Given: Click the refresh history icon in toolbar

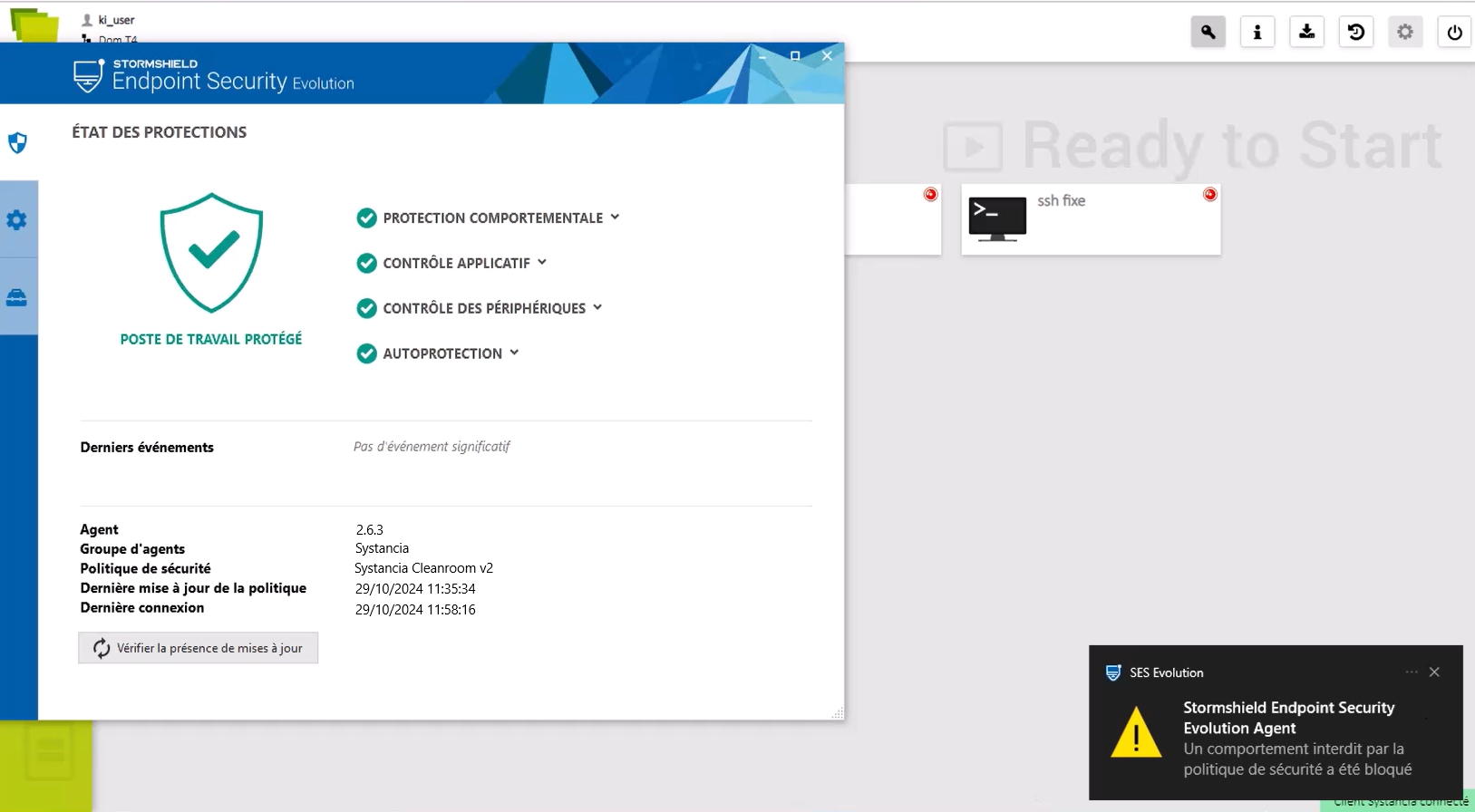Looking at the screenshot, I should click(1355, 32).
